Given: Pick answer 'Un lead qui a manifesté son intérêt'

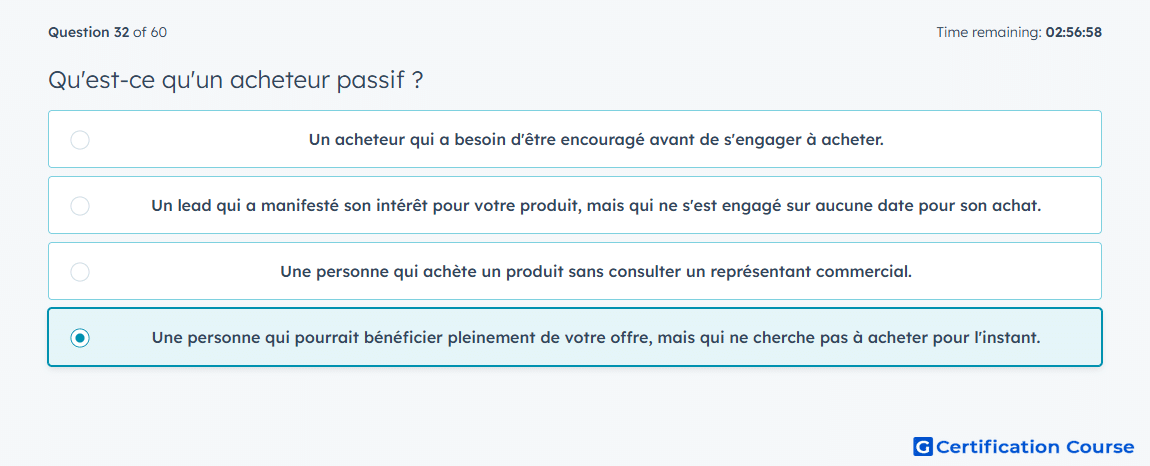Looking at the screenshot, I should [x=596, y=206].
